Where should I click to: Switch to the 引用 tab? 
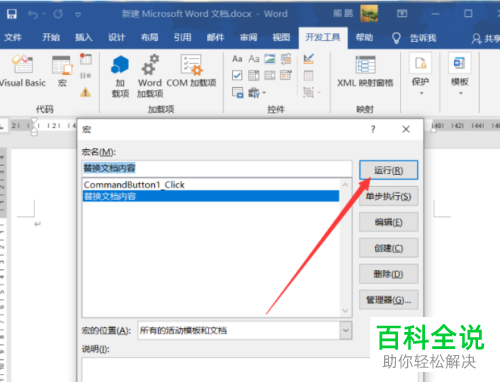182,37
